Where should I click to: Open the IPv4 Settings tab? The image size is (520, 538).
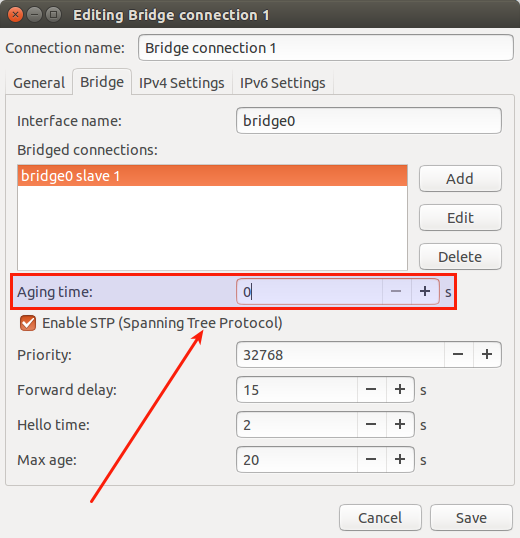click(181, 83)
